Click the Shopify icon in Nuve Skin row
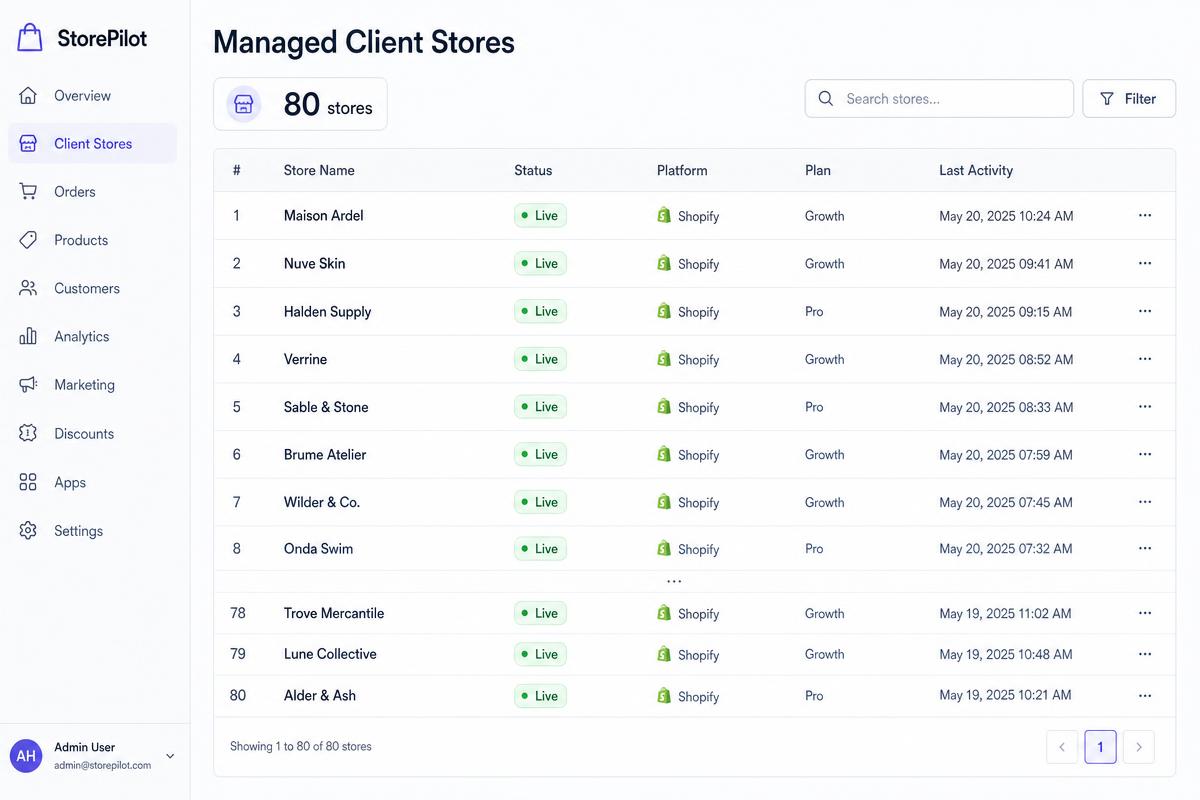The image size is (1200, 800). (x=664, y=263)
